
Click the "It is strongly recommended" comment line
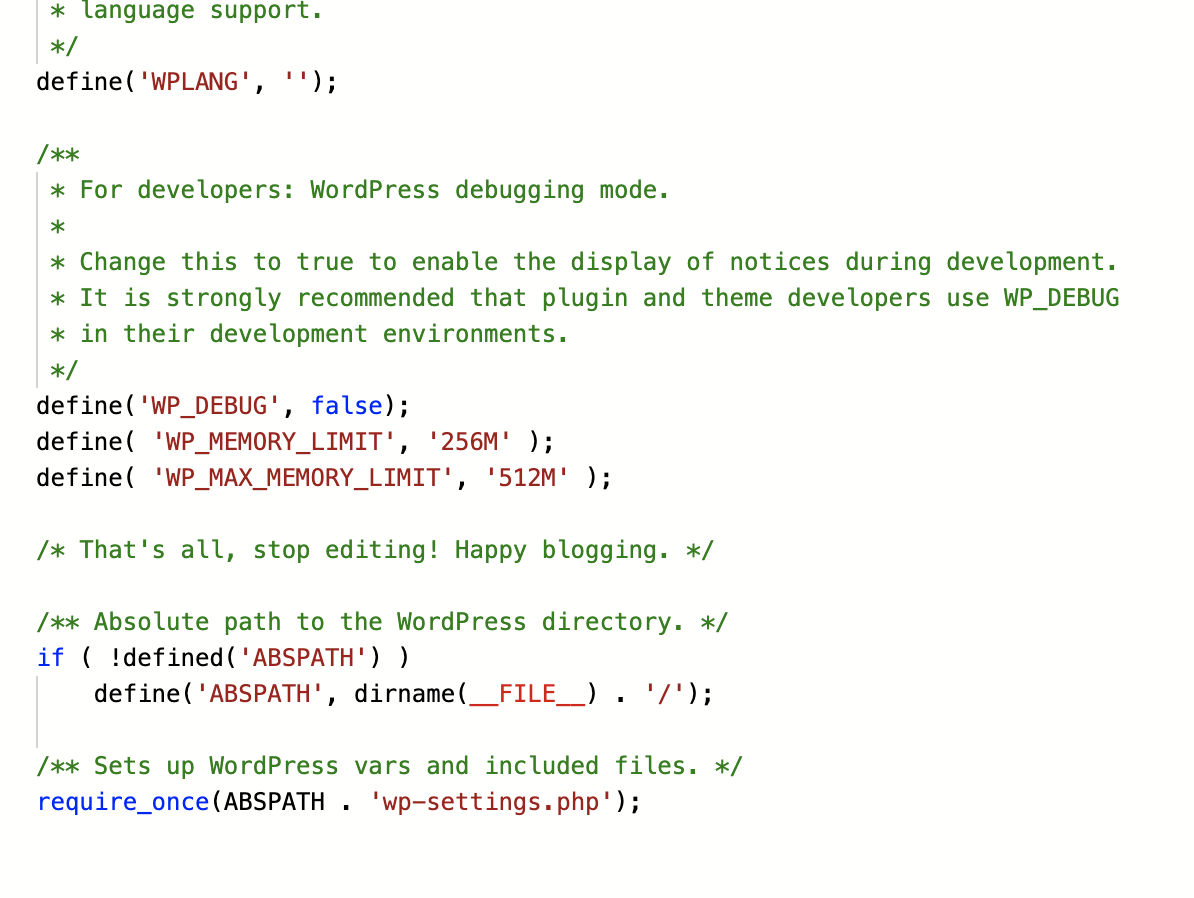coord(585,298)
